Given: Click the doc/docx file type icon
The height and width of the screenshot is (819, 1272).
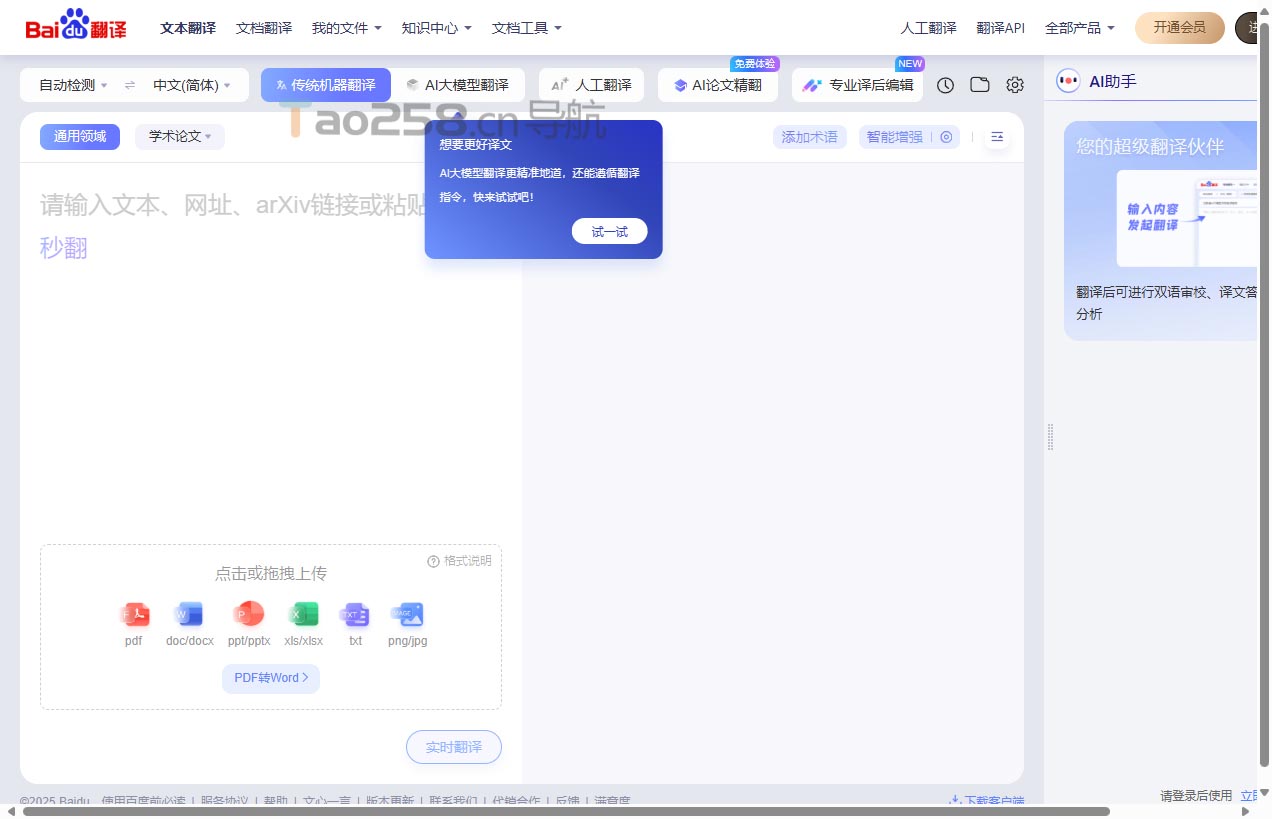Looking at the screenshot, I should (189, 614).
